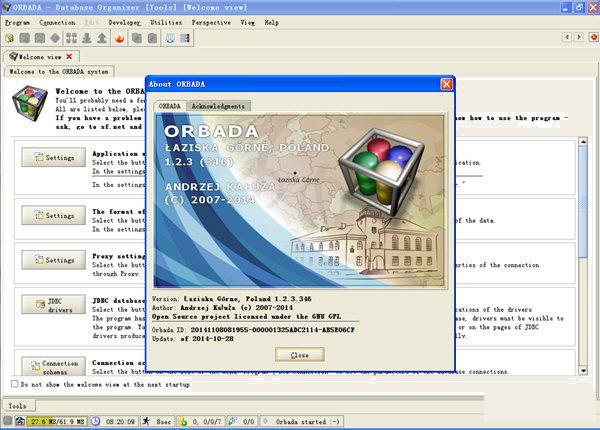The image size is (600, 430).
Task: Switch to the Acknowledgments tab
Action: 218,105
